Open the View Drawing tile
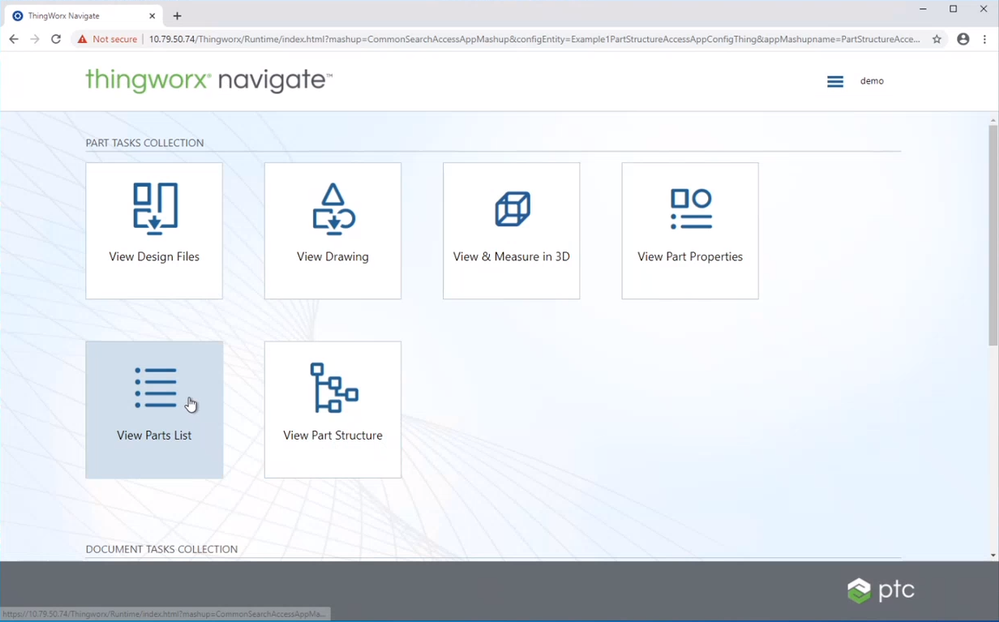 click(333, 231)
